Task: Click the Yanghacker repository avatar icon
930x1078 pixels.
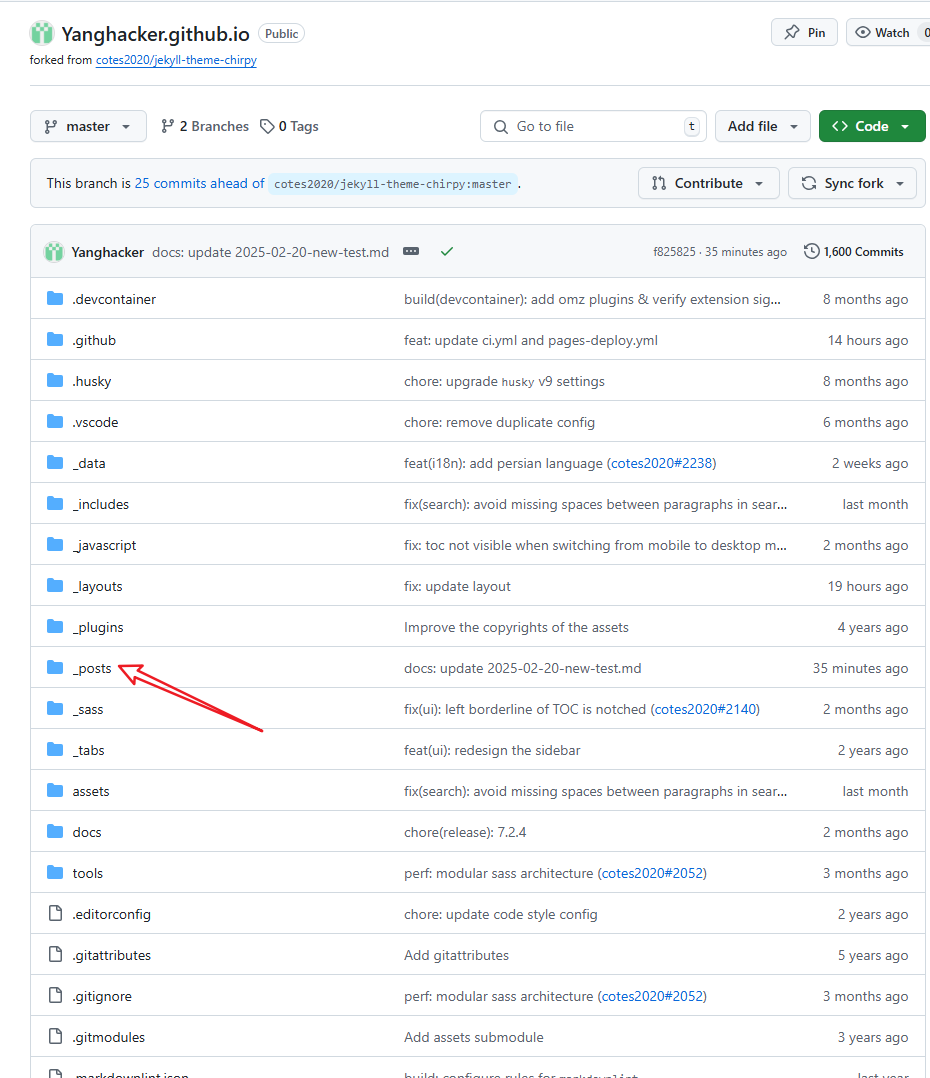Action: pyautogui.click(x=42, y=33)
